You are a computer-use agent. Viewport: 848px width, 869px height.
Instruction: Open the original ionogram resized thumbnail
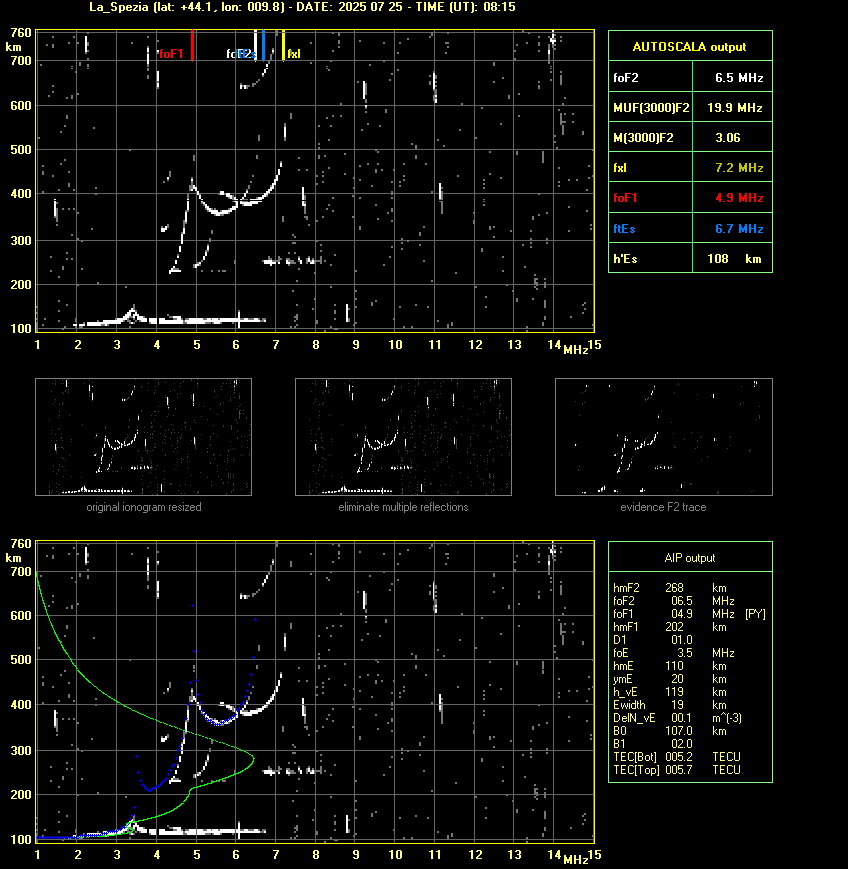coord(144,437)
